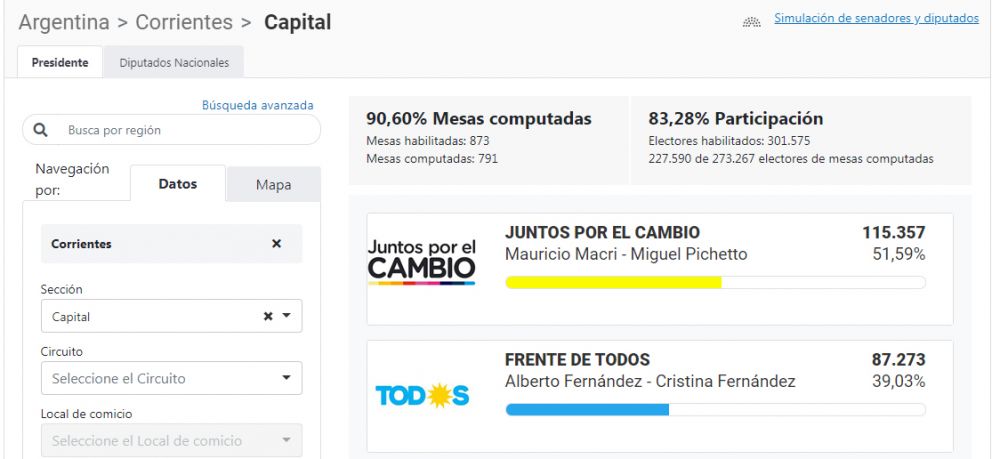This screenshot has height=459, width=1000.
Task: Switch to the Diputados Nacionales tab
Action: click(x=174, y=62)
